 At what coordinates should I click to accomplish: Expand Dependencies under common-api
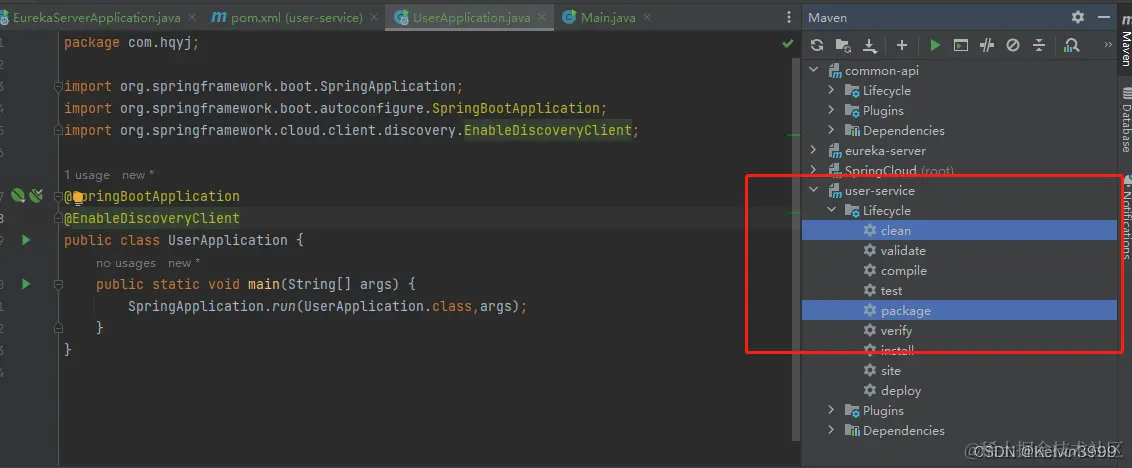(x=831, y=131)
